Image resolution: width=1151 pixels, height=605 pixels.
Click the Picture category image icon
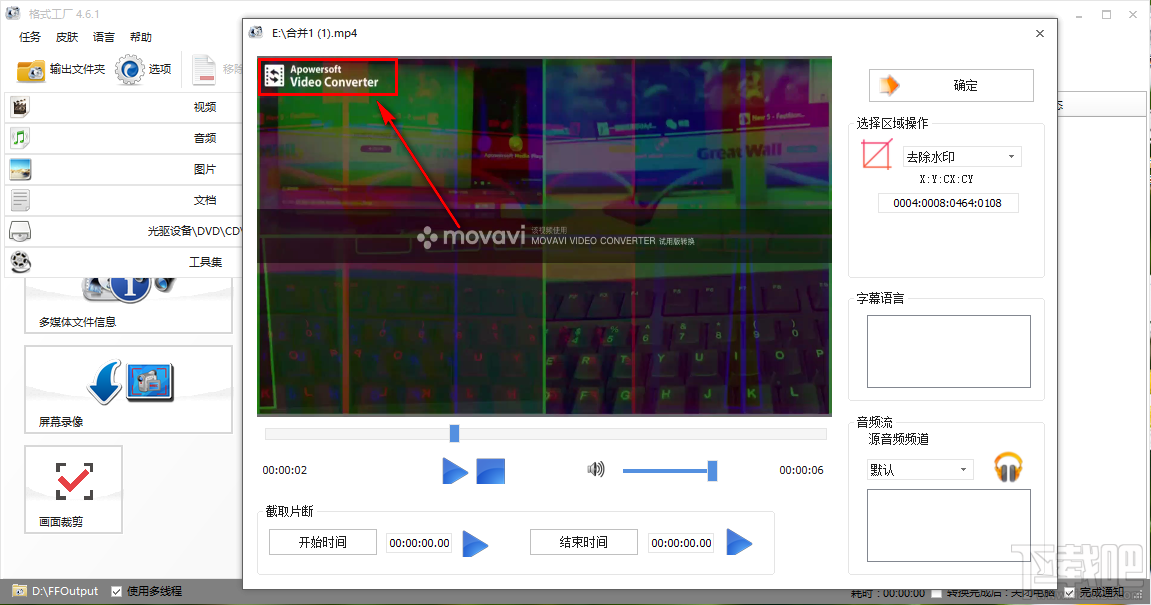pos(20,169)
